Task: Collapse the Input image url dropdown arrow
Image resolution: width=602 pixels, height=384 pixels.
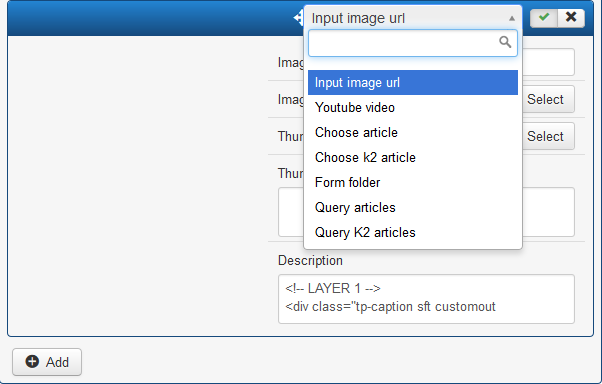Action: pos(512,18)
